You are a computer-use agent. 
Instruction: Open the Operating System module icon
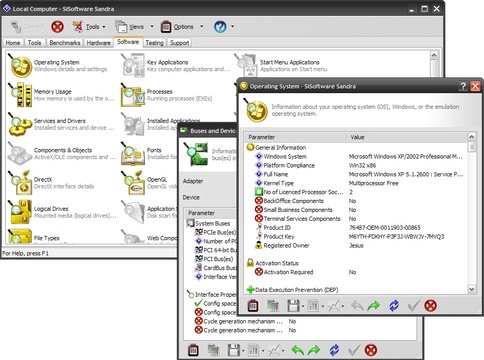coord(21,66)
